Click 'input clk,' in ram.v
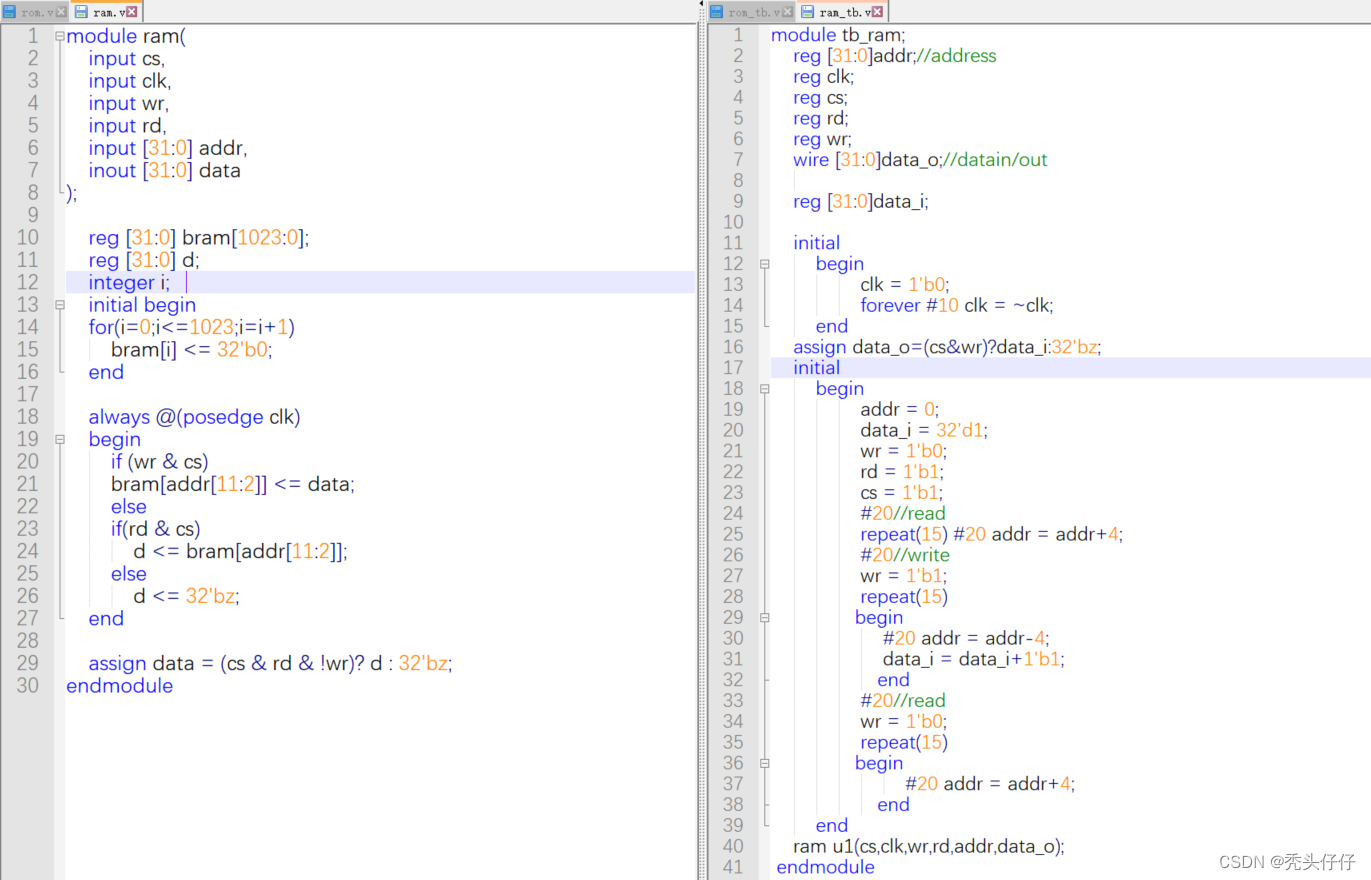Viewport: 1371px width, 880px height. pyautogui.click(x=129, y=81)
